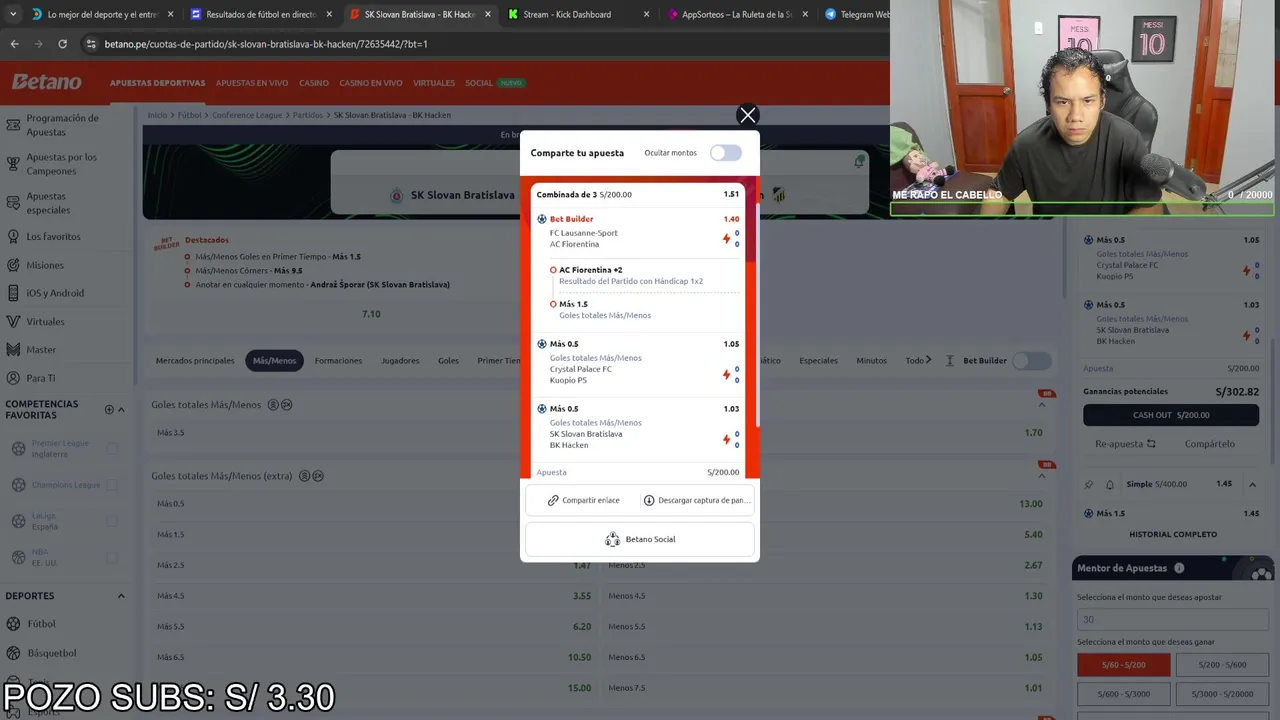
Task: Open Misiones target icon
Action: click(13, 265)
